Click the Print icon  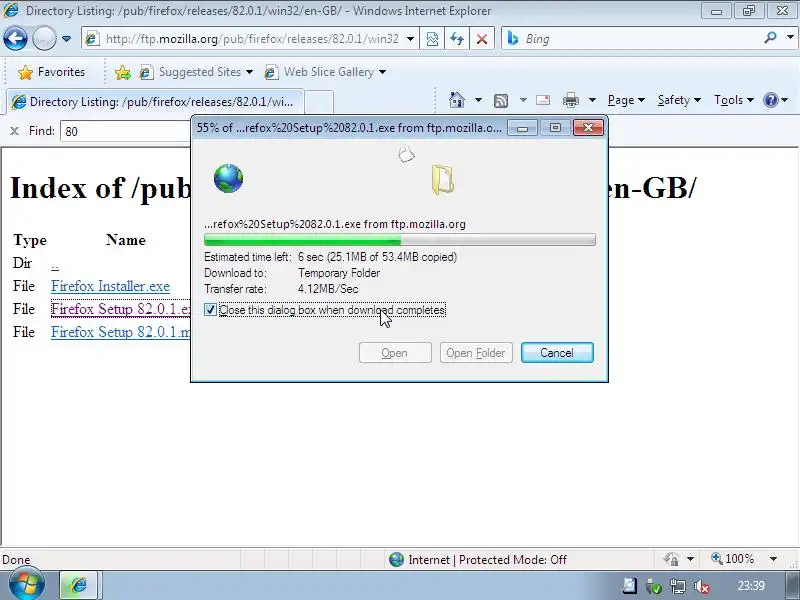click(570, 100)
